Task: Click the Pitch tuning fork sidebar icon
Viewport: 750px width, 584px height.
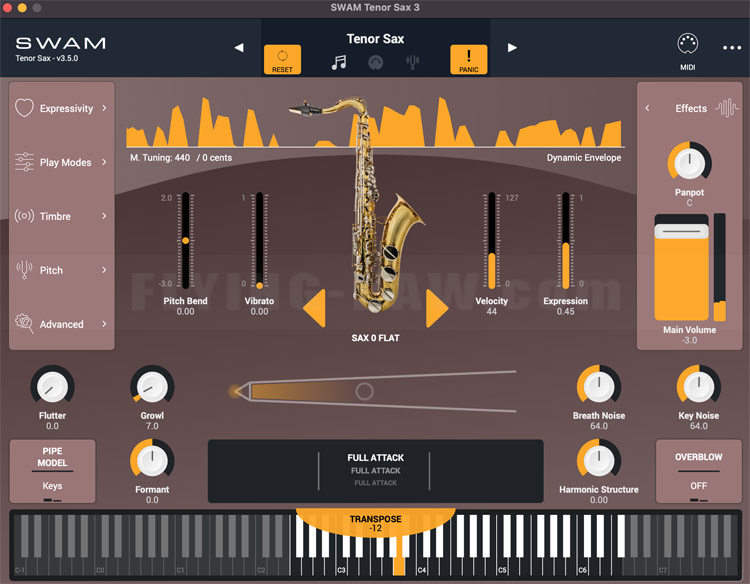Action: pyautogui.click(x=24, y=270)
